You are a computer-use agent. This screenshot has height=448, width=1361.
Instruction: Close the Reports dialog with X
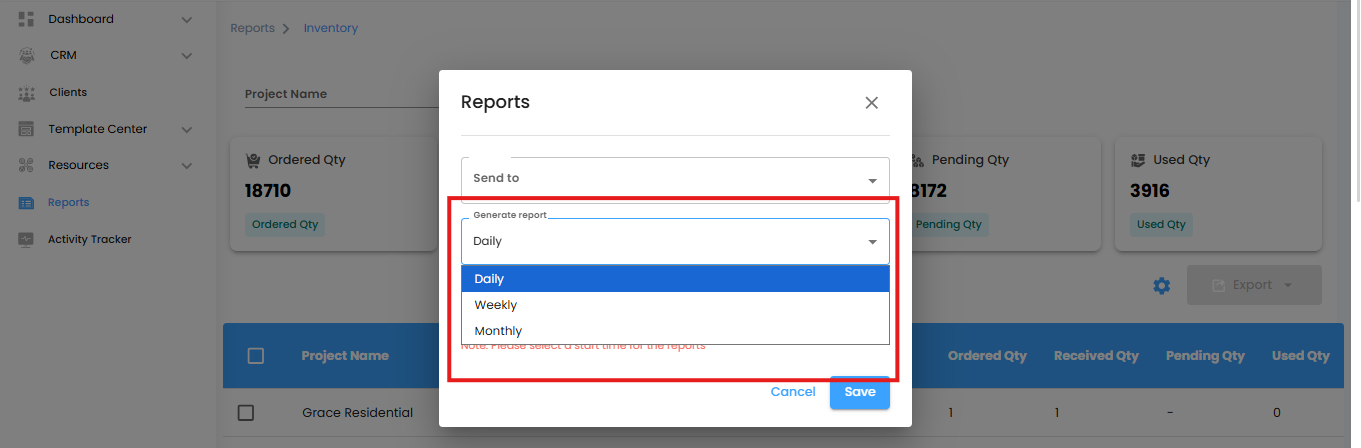coord(871,103)
